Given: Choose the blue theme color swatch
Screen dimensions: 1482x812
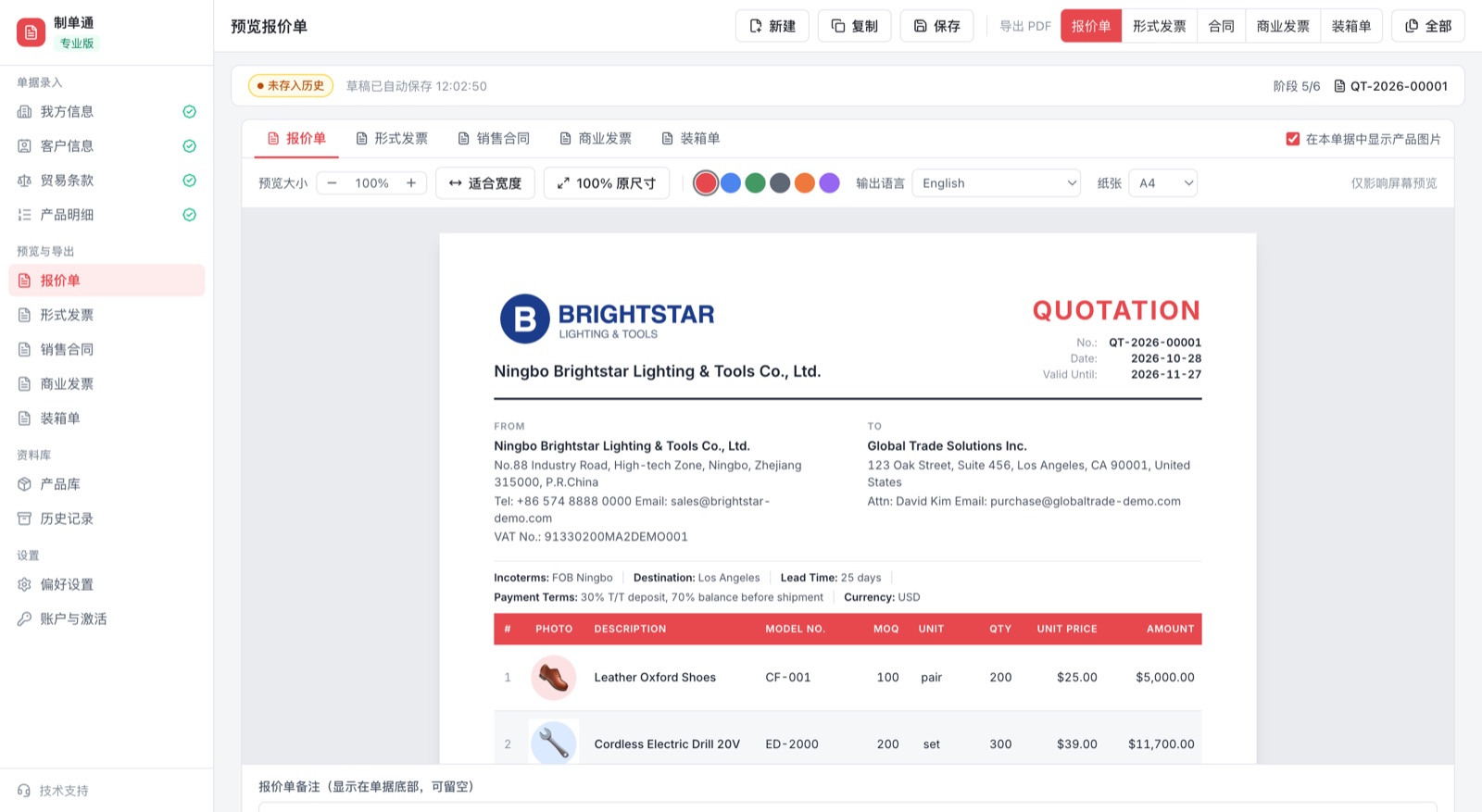Looking at the screenshot, I should pyautogui.click(x=731, y=183).
